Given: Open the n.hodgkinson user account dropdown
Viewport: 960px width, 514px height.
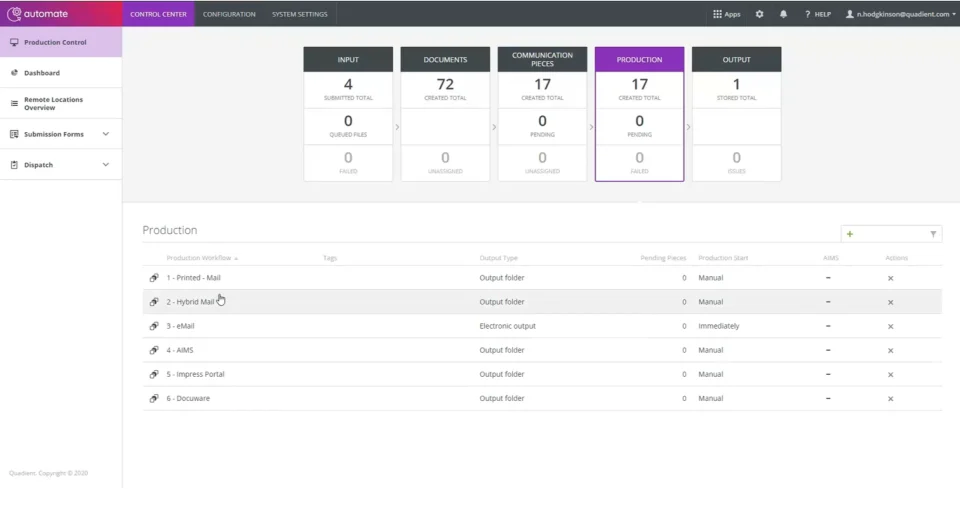Looking at the screenshot, I should (901, 14).
